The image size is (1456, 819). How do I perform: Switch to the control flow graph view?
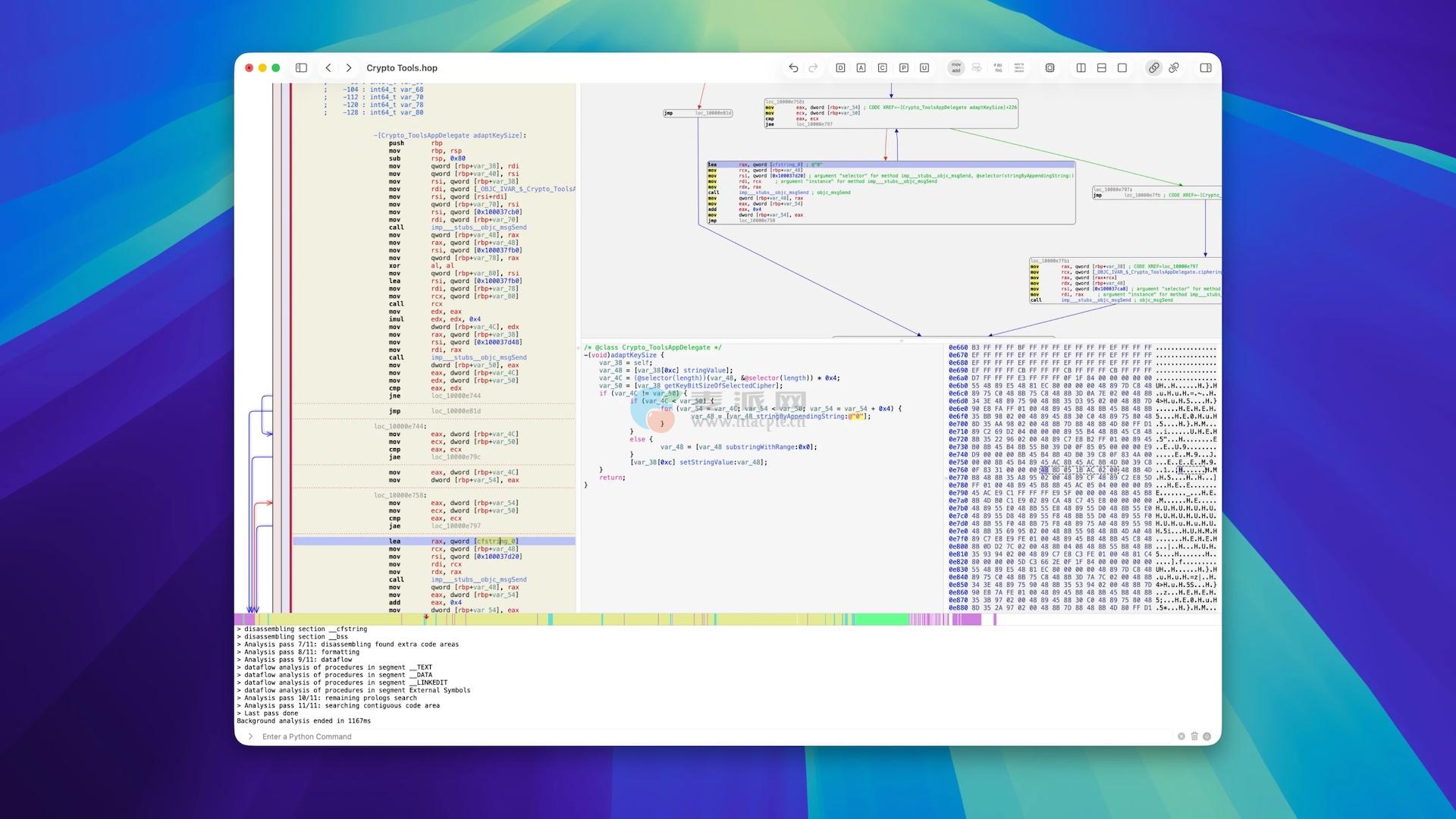977,68
